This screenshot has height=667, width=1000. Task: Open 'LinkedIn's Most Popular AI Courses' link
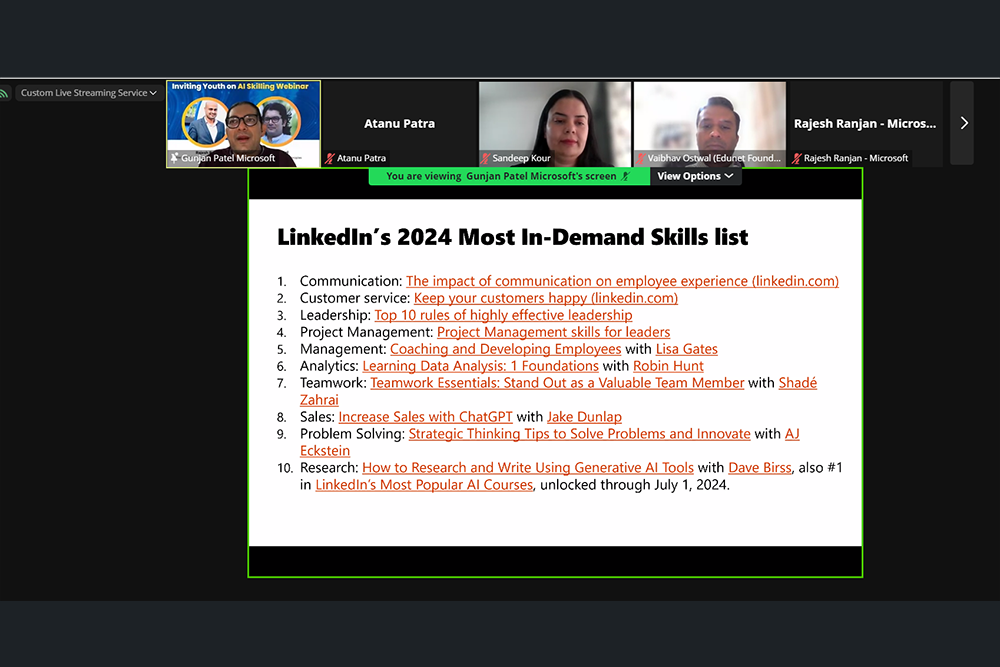424,485
